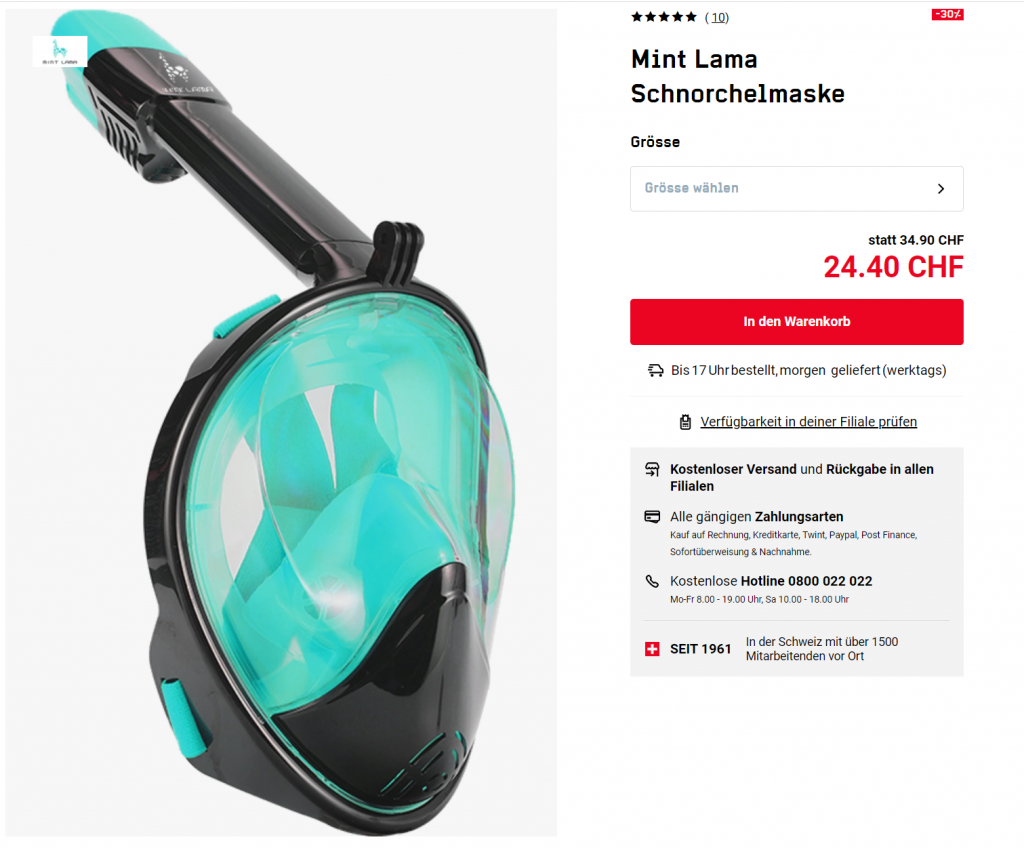
Task: Click the Mint Lama Schnorchelmaske title
Action: point(738,76)
